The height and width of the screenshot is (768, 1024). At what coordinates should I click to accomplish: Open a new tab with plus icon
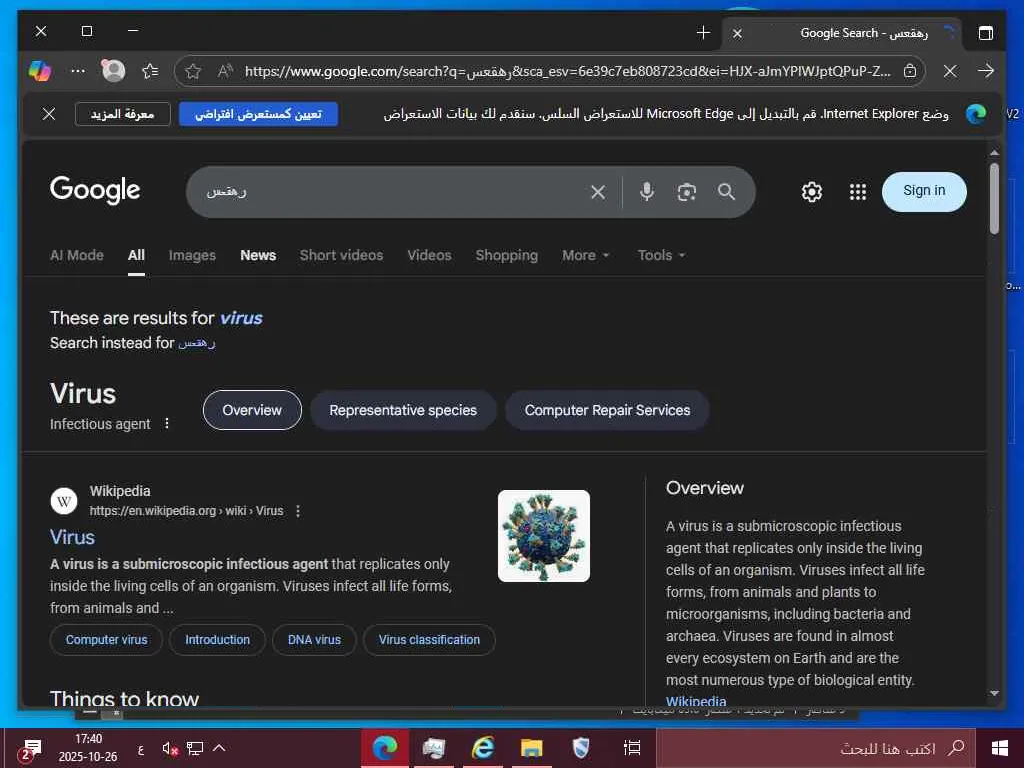(x=703, y=32)
